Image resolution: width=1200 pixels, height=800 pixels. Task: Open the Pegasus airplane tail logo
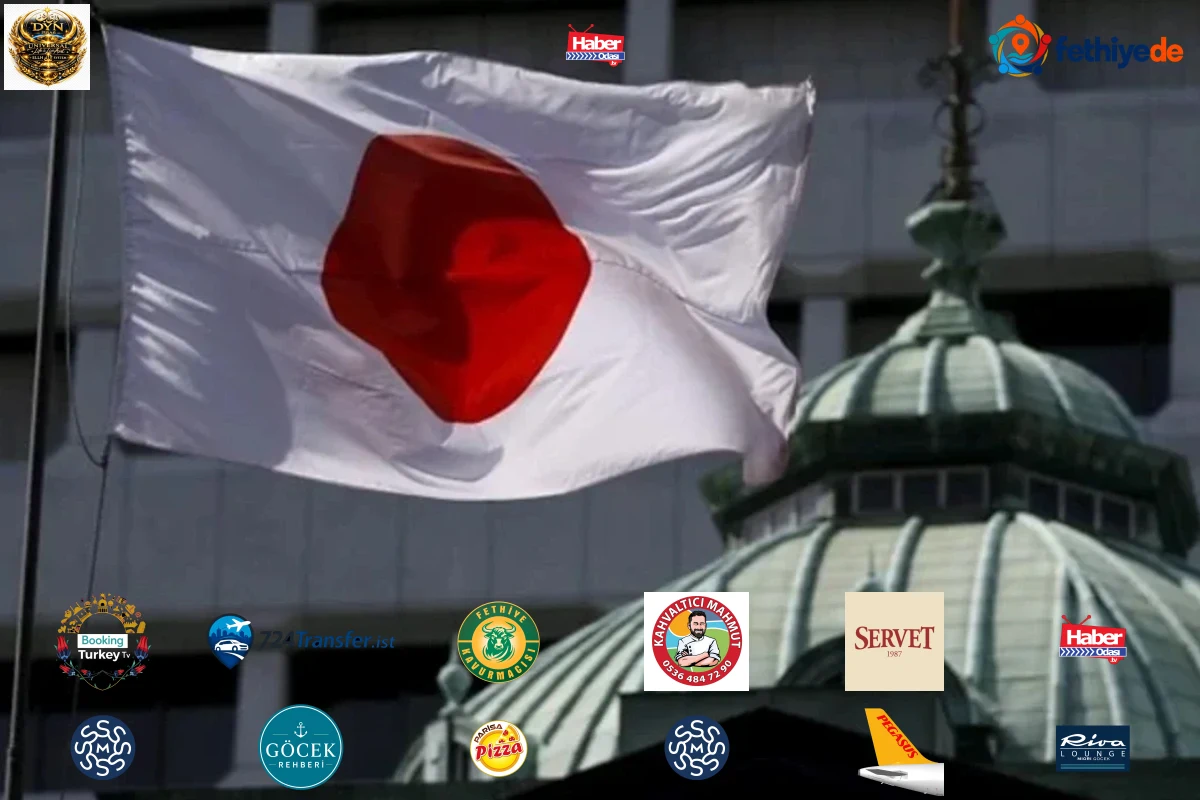[x=900, y=751]
